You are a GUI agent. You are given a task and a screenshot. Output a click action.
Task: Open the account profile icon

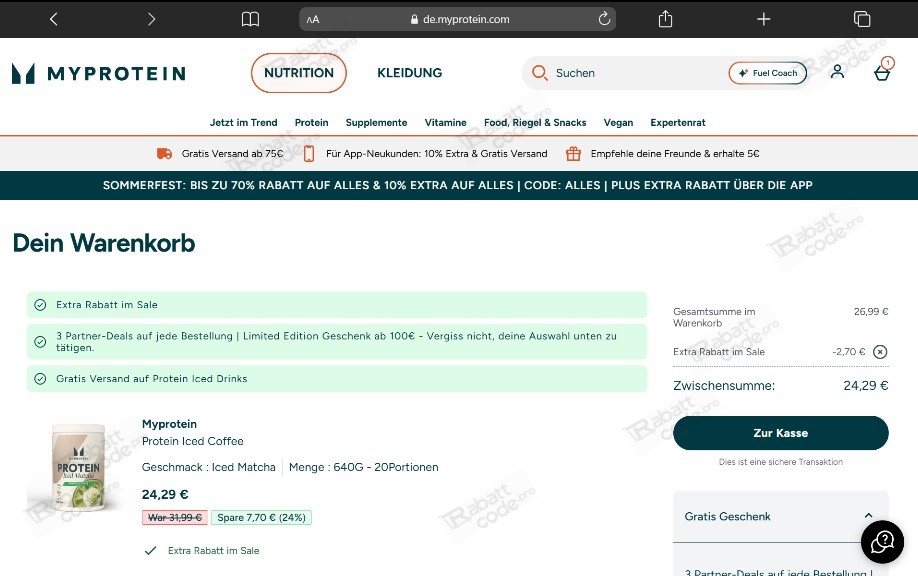837,71
